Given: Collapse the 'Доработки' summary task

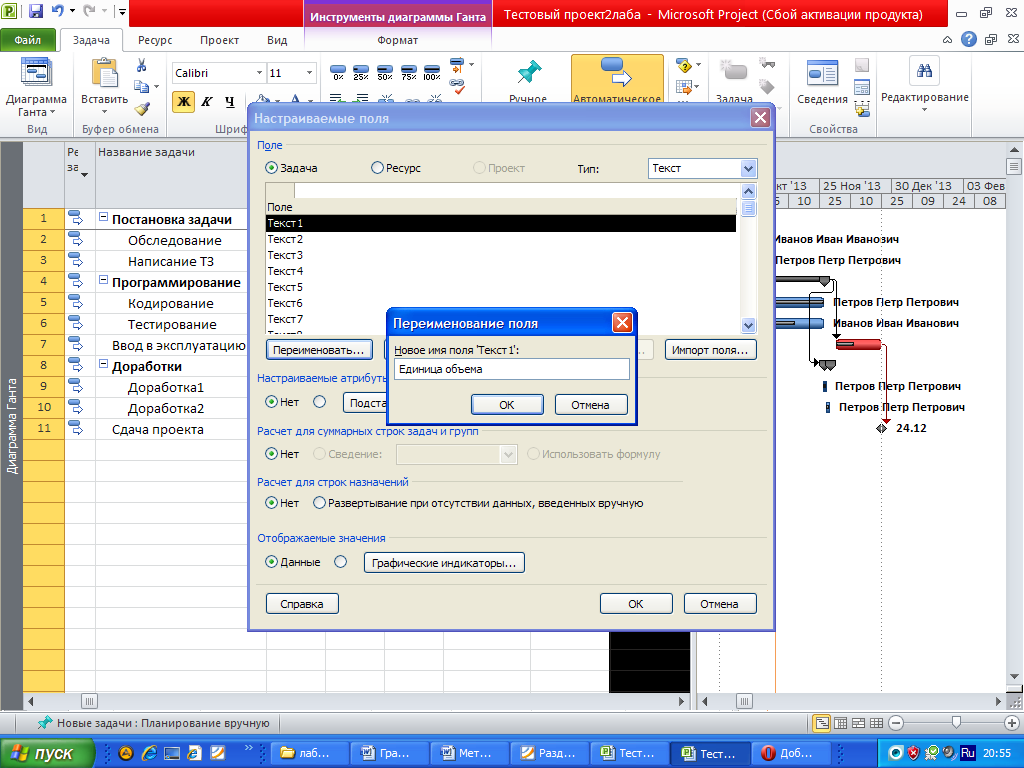Looking at the screenshot, I should pyautogui.click(x=103, y=364).
